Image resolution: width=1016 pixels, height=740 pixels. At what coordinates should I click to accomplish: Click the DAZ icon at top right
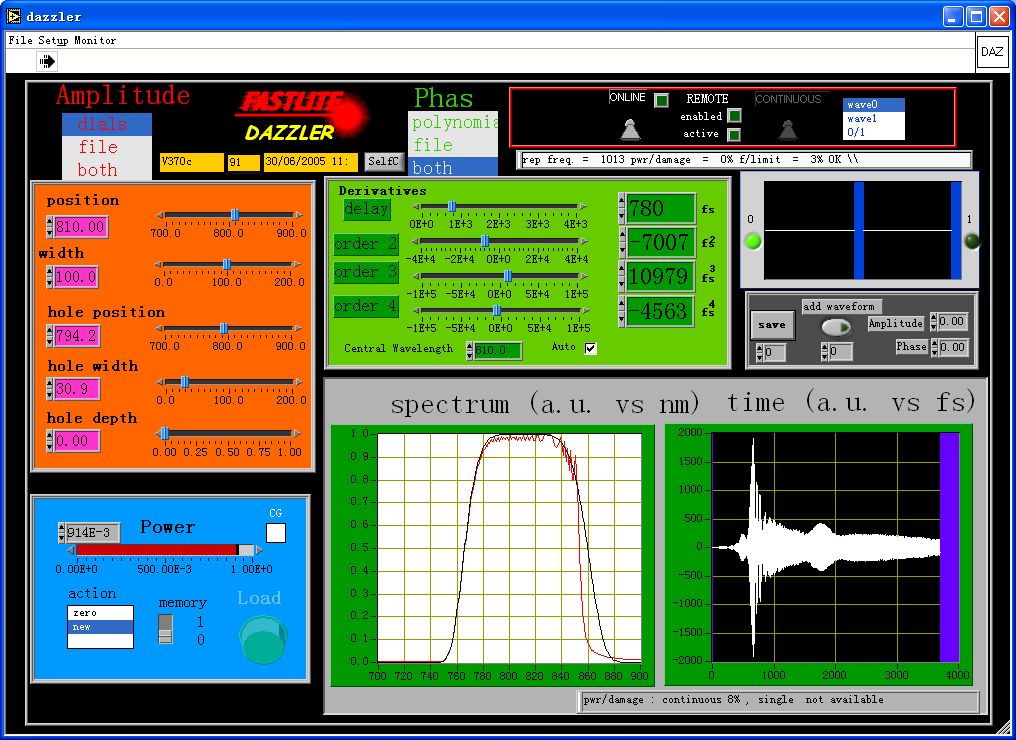(x=991, y=52)
